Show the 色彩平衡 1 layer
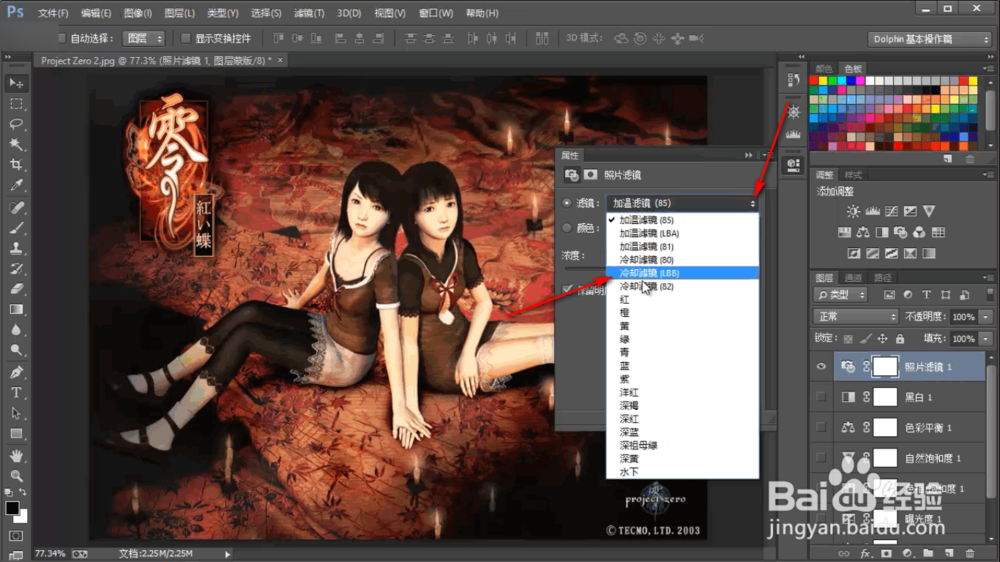 point(821,427)
